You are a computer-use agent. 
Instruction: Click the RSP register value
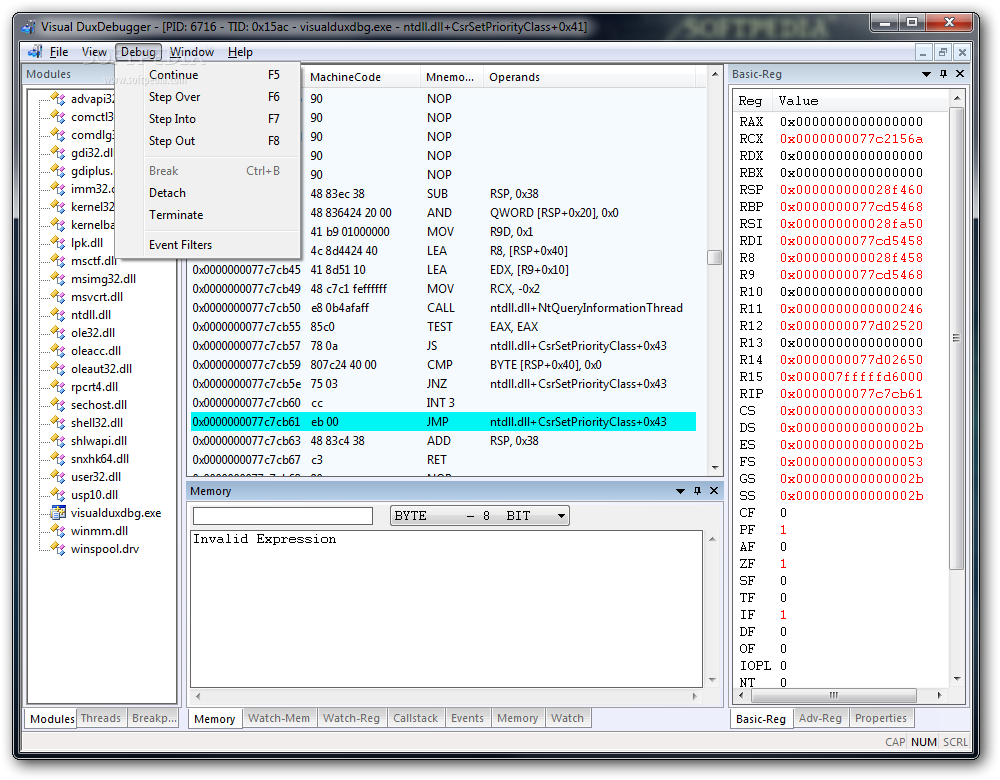click(x=851, y=189)
